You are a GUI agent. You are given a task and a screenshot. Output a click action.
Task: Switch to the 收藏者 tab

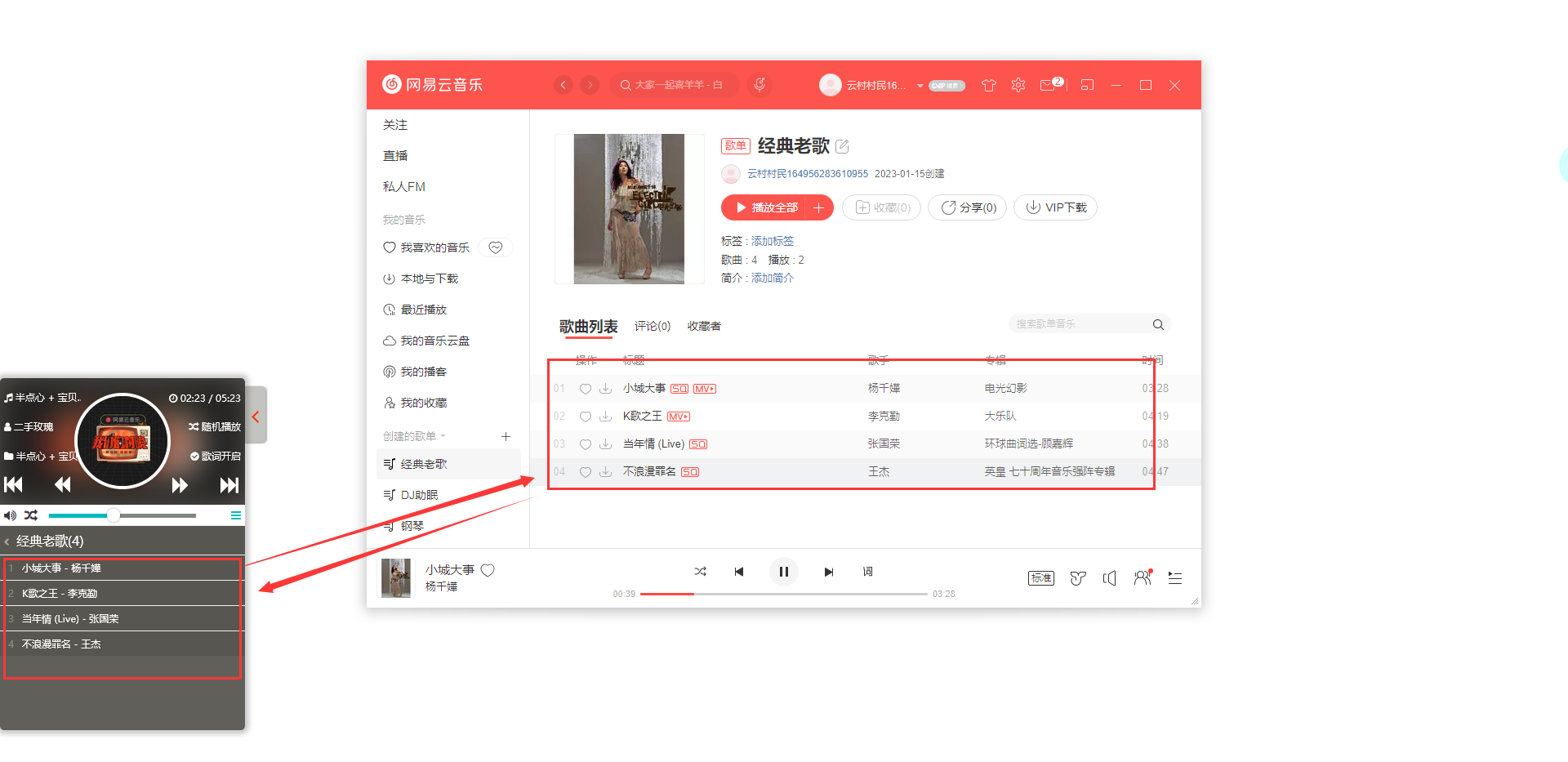(704, 326)
